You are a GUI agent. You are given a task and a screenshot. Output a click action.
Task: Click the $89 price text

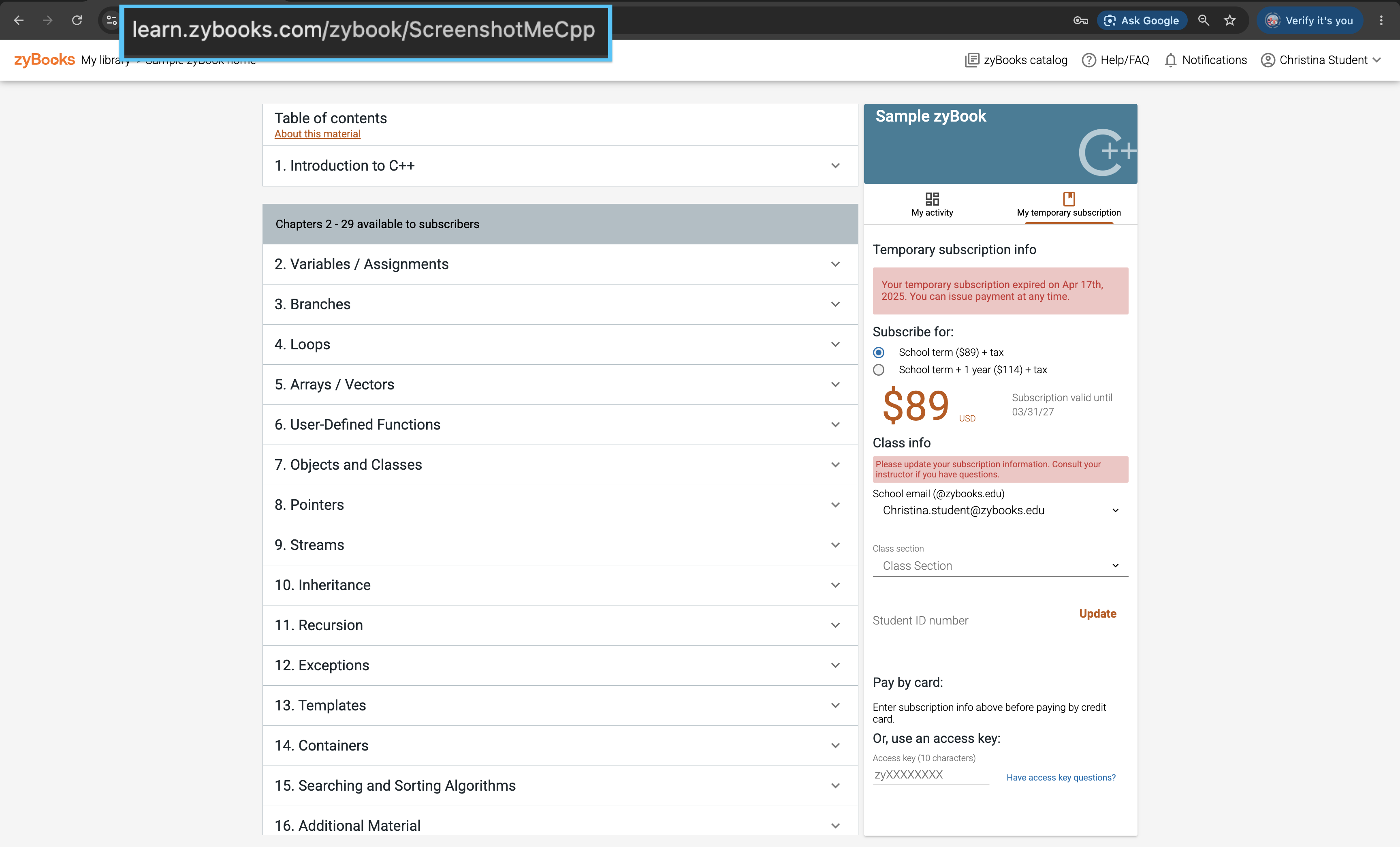click(x=916, y=405)
